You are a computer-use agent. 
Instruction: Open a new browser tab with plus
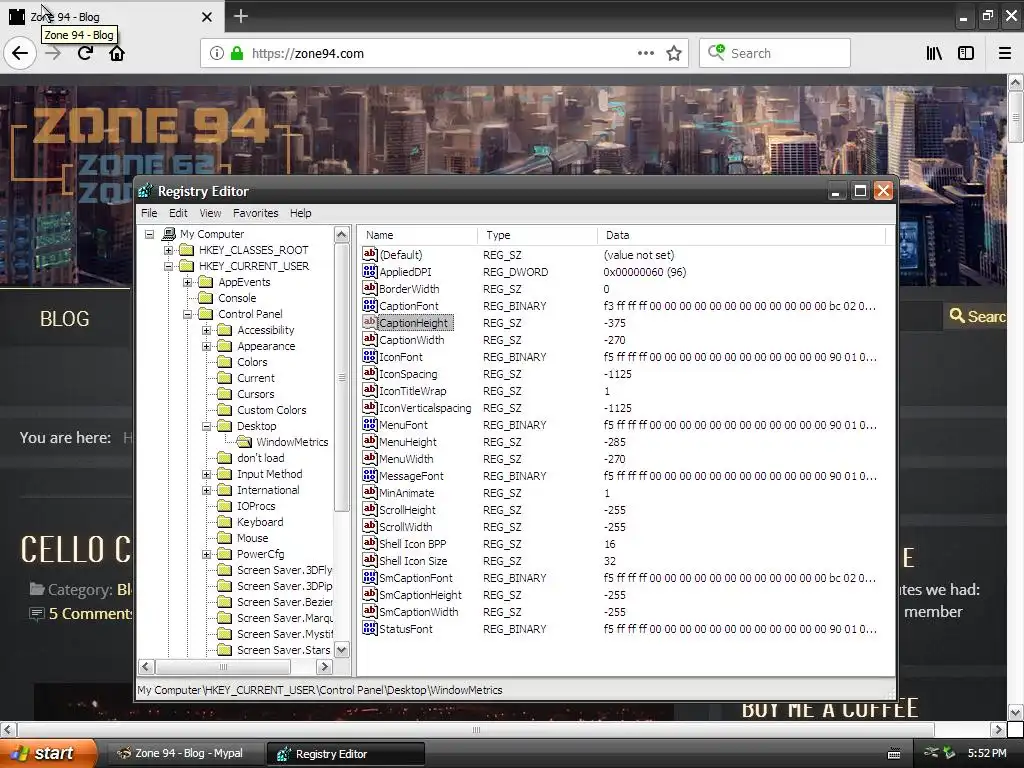click(241, 16)
